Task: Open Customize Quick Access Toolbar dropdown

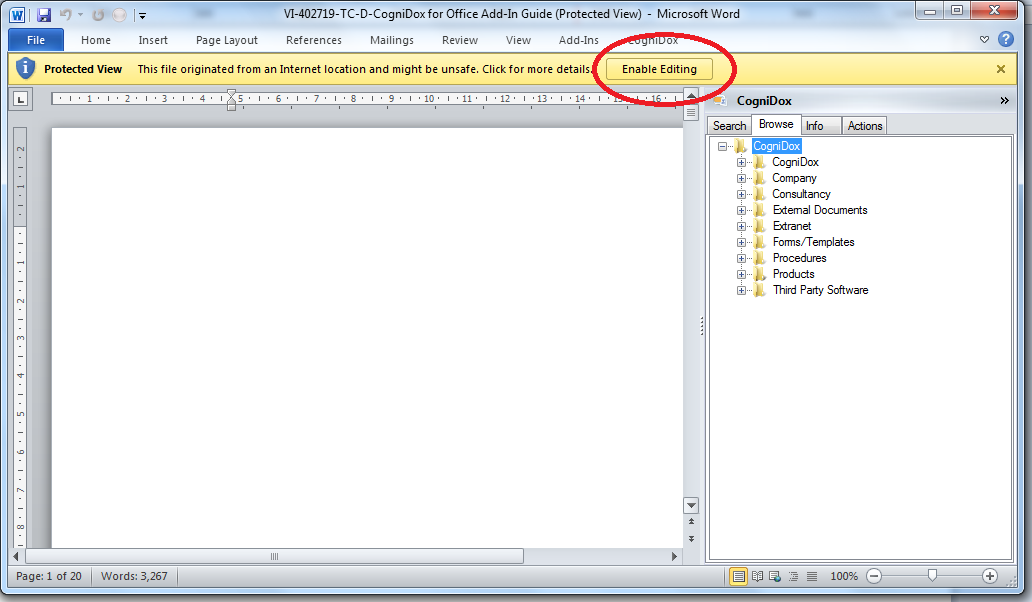Action: [142, 15]
